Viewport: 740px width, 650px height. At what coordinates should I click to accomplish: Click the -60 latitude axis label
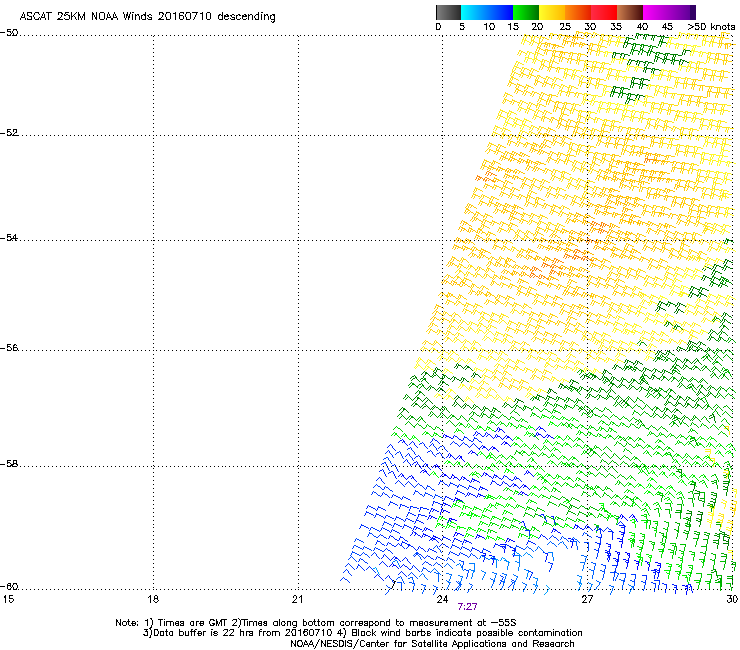9,587
